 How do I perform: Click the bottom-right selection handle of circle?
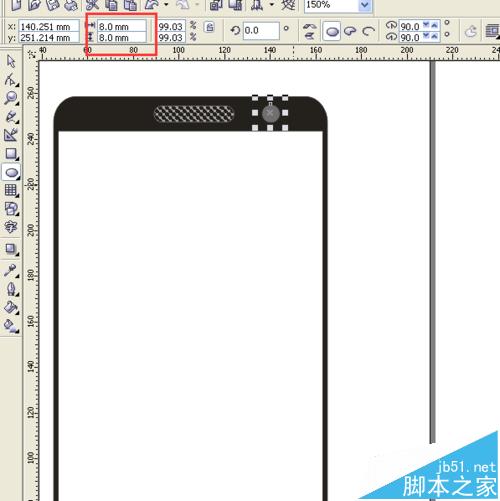[x=285, y=128]
